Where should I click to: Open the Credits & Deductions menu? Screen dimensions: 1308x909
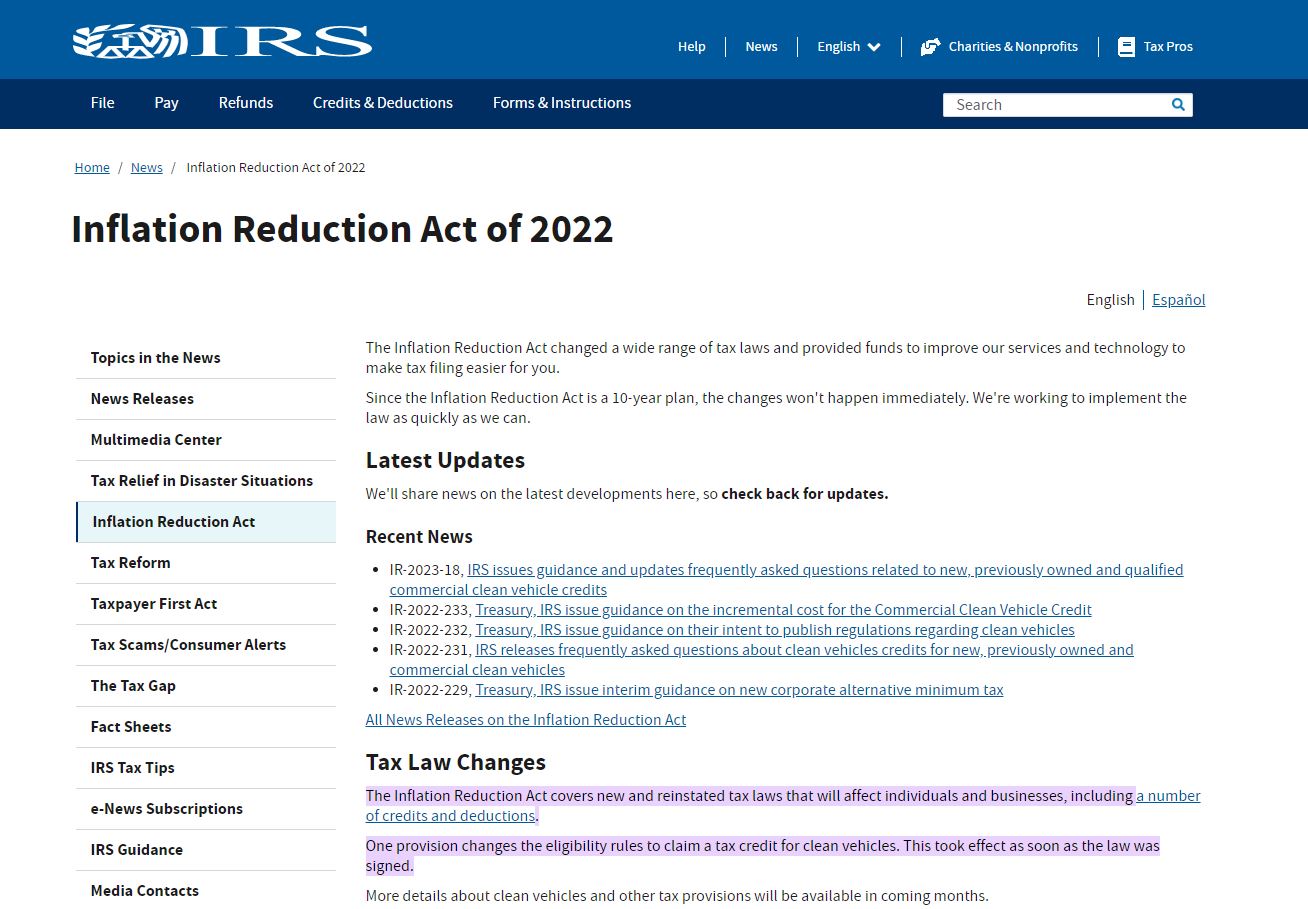pyautogui.click(x=383, y=103)
